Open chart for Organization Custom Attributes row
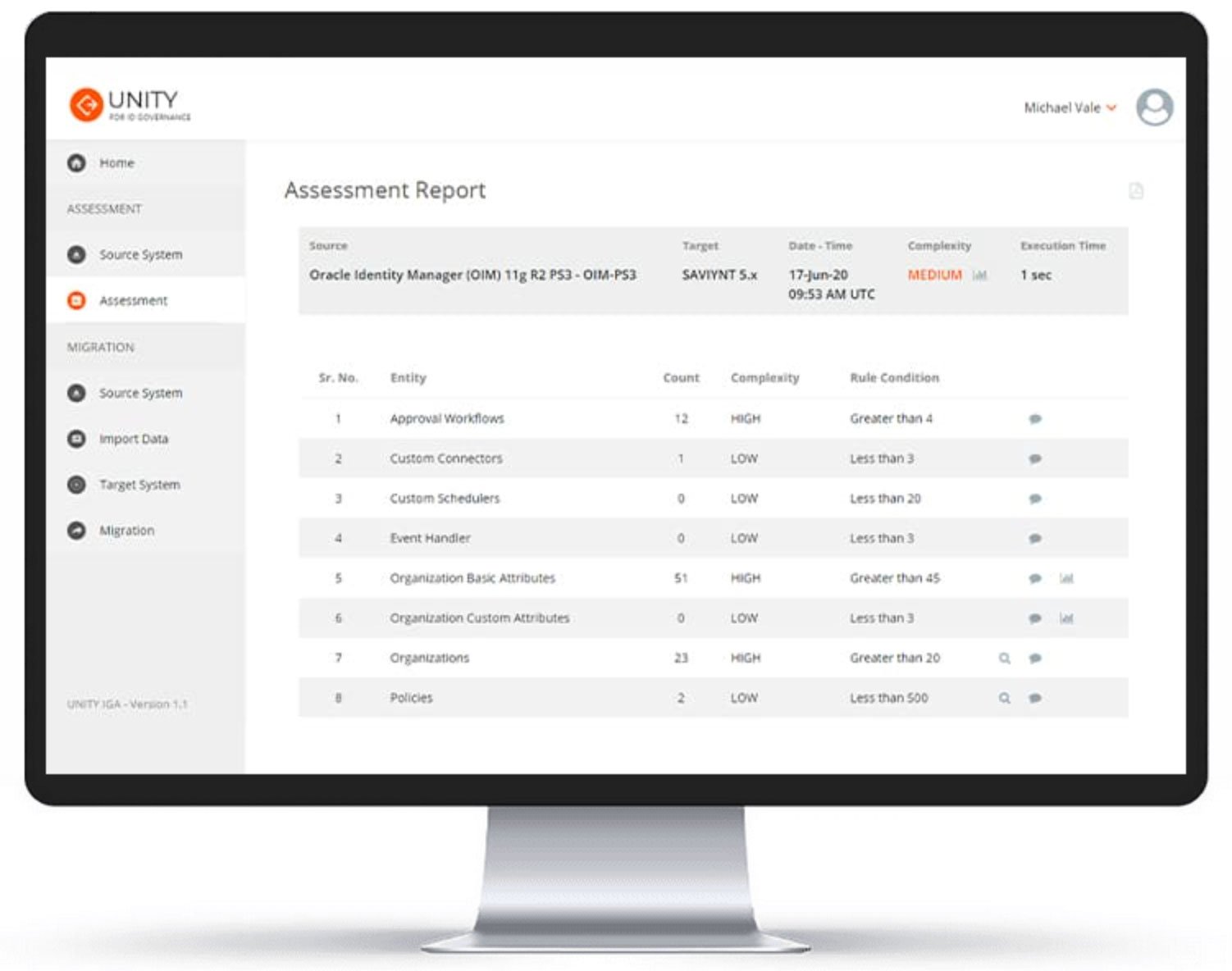Viewport: 1232px width, 971px height. click(x=1066, y=618)
